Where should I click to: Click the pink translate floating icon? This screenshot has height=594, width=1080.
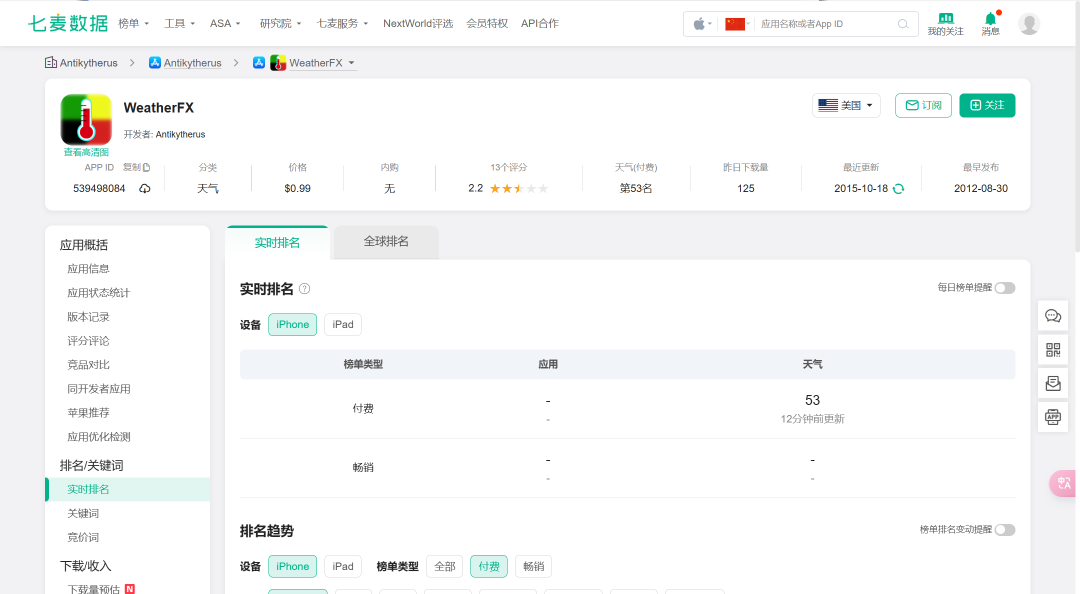[x=1065, y=483]
